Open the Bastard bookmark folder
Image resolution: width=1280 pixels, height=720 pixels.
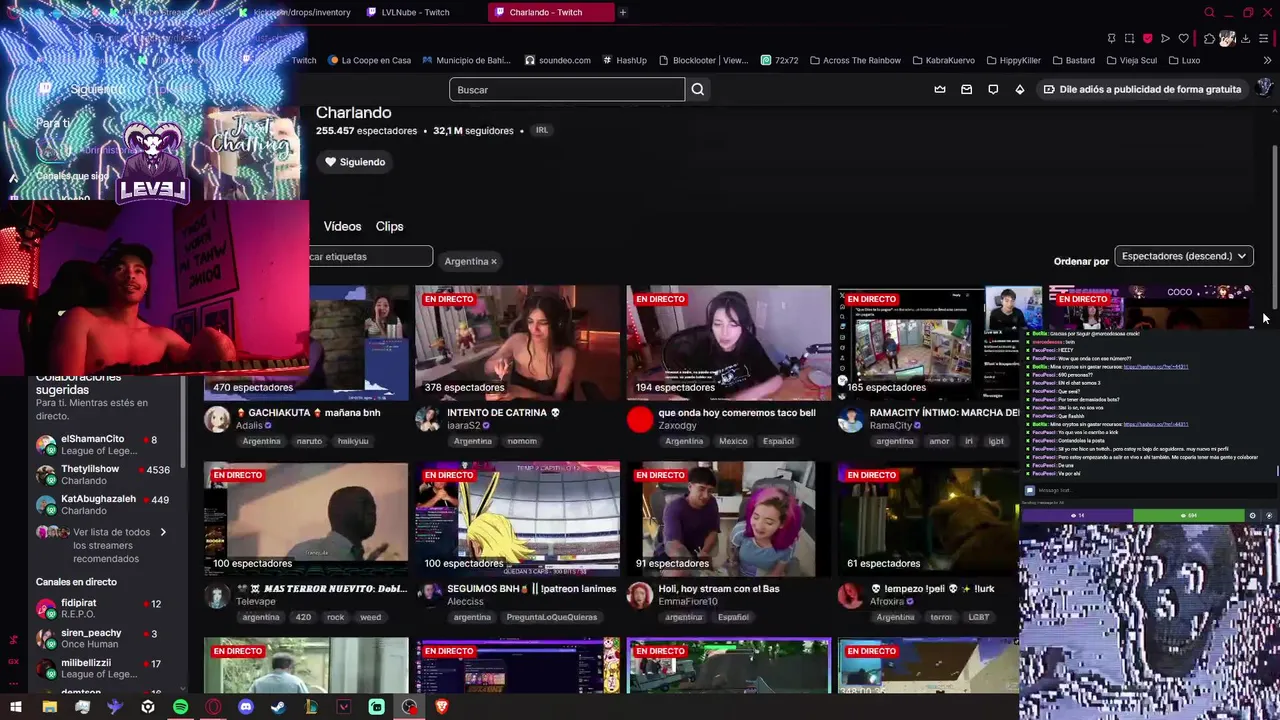(1072, 60)
